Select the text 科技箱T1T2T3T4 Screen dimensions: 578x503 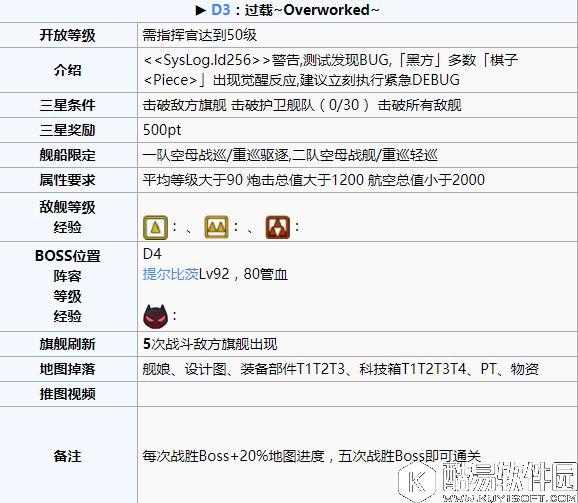413,369
